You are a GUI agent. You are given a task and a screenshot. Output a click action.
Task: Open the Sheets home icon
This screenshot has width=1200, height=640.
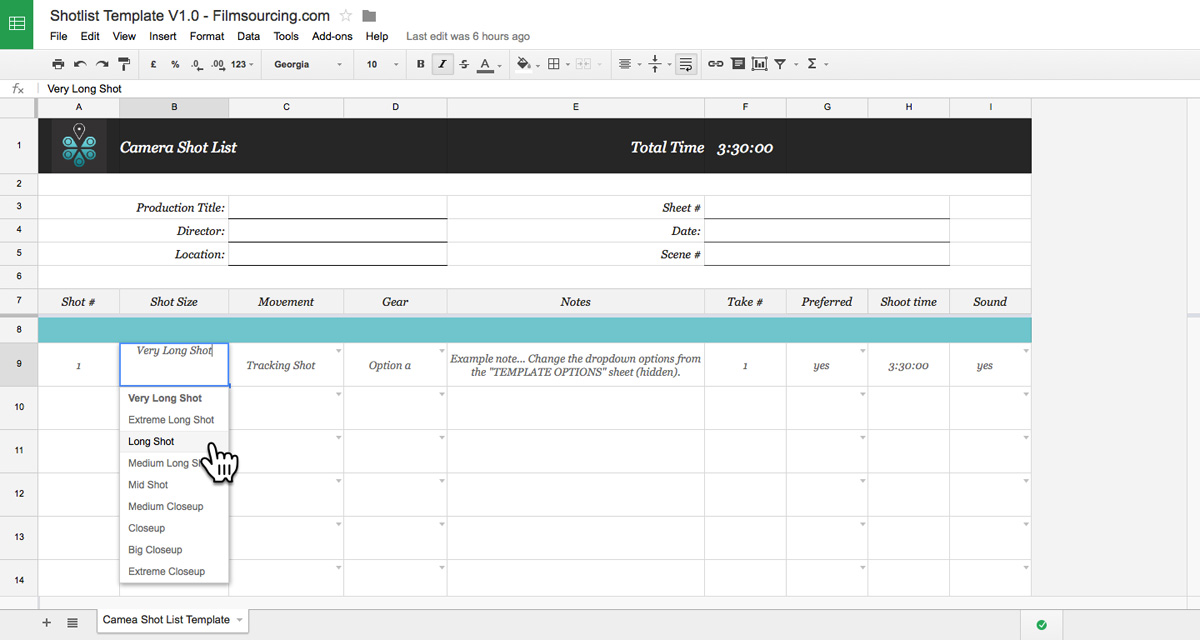[17, 24]
